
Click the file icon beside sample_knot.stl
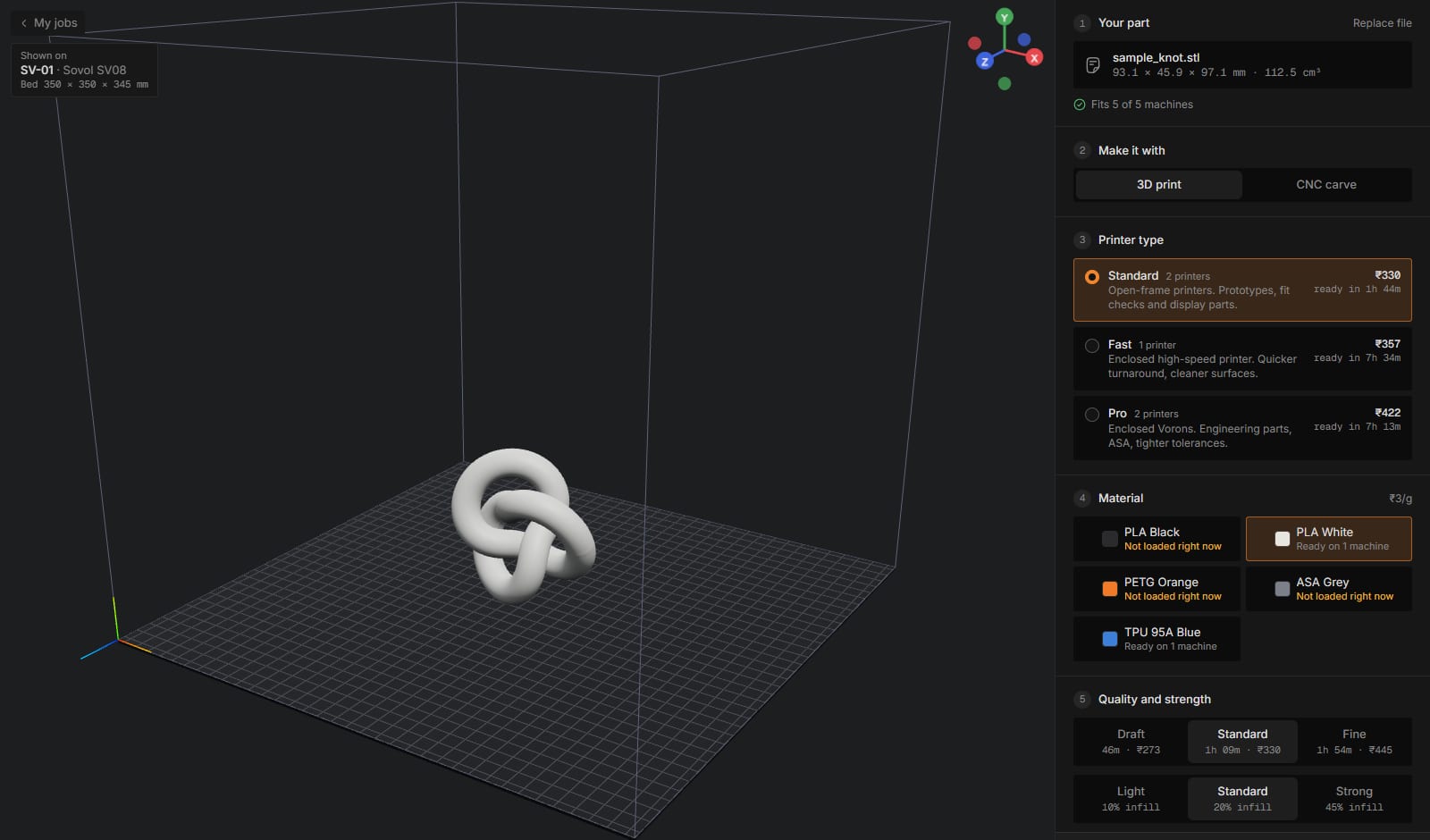pyautogui.click(x=1092, y=65)
